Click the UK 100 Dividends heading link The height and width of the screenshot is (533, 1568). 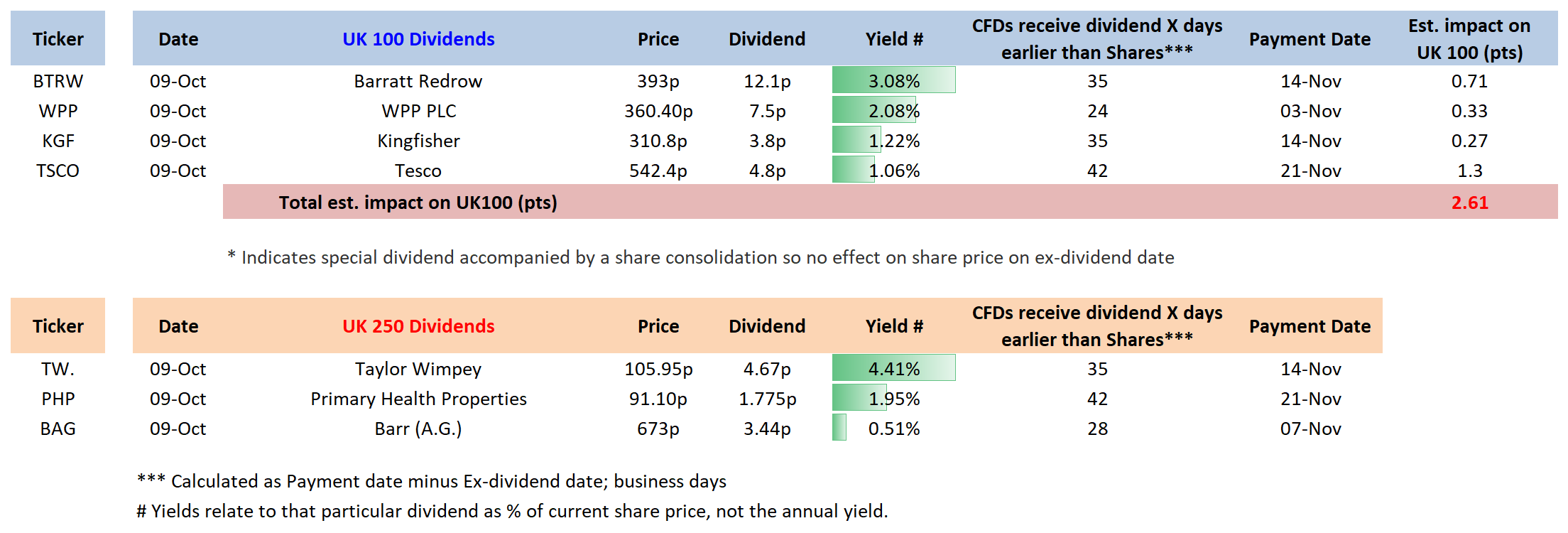418,39
